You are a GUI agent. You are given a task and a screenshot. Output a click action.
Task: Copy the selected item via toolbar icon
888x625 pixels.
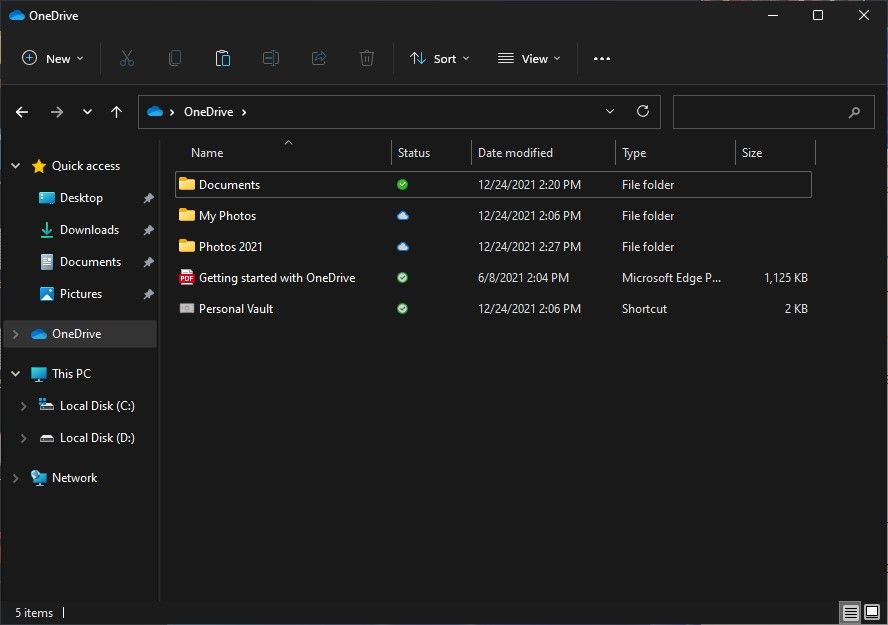[x=175, y=58]
